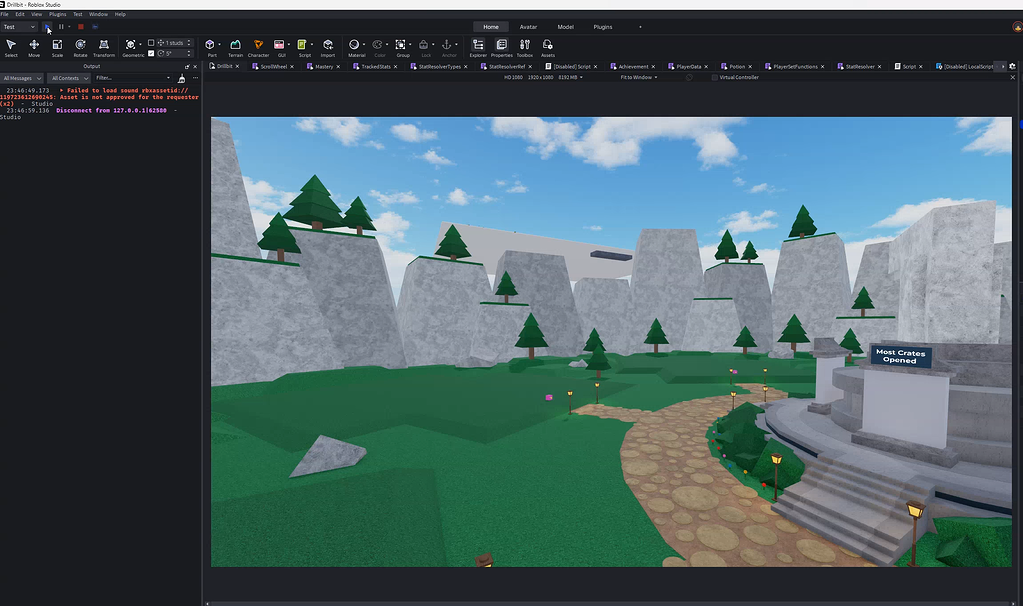
Task: Open the Terrain editor
Action: pyautogui.click(x=236, y=48)
